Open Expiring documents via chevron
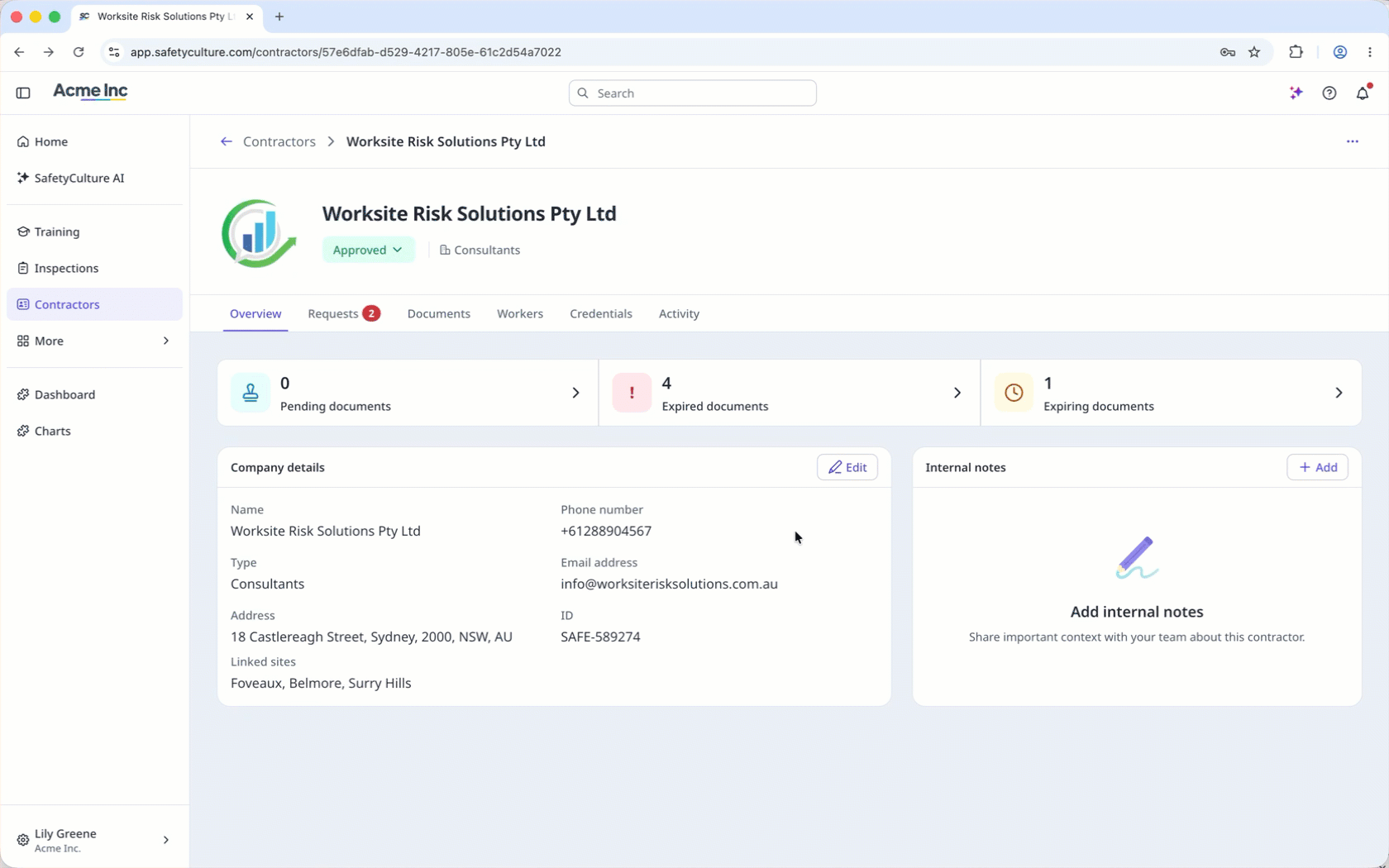Viewport: 1389px width, 868px height. click(1339, 393)
